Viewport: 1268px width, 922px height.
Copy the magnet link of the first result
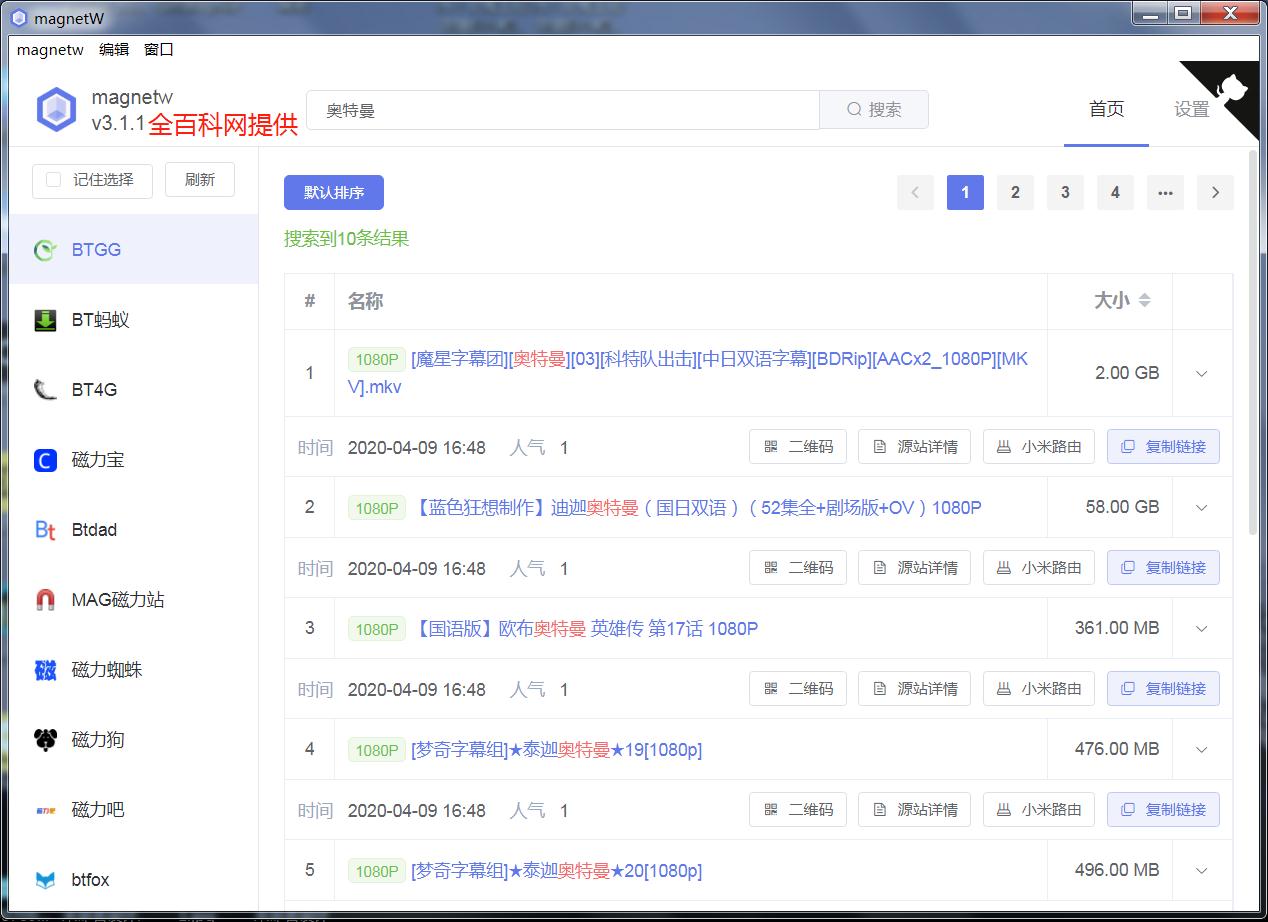click(x=1163, y=446)
